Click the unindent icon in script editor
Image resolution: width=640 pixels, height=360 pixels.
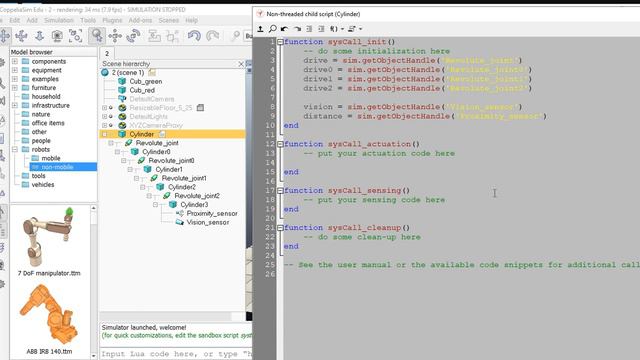tap(309, 29)
